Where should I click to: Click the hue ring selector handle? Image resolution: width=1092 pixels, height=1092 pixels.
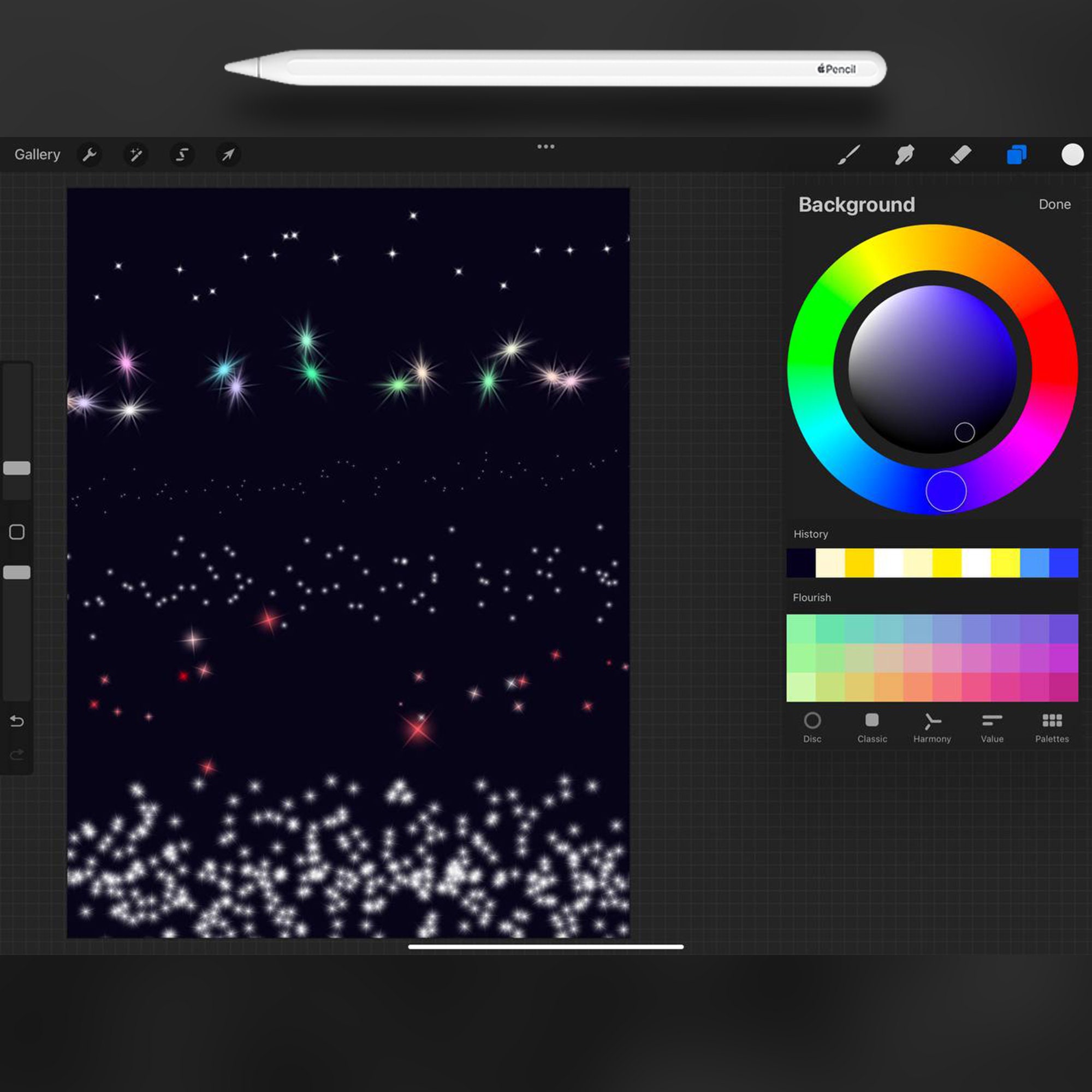coord(946,491)
